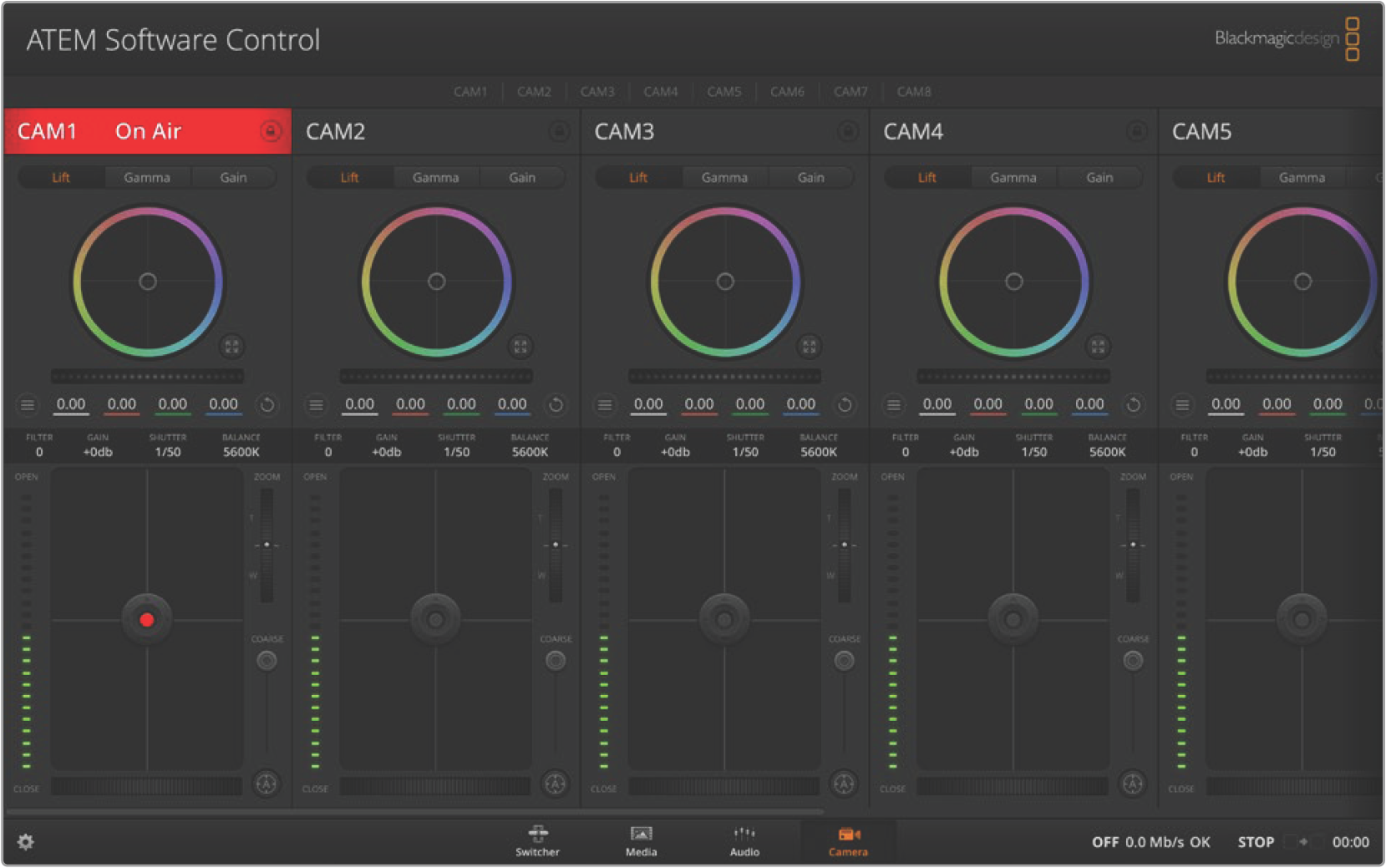The height and width of the screenshot is (868, 1386).
Task: Select CAM4 Gain tab
Action: (x=1099, y=177)
